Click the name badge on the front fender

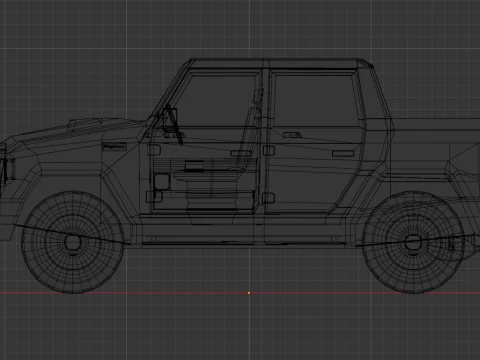[x=114, y=146]
